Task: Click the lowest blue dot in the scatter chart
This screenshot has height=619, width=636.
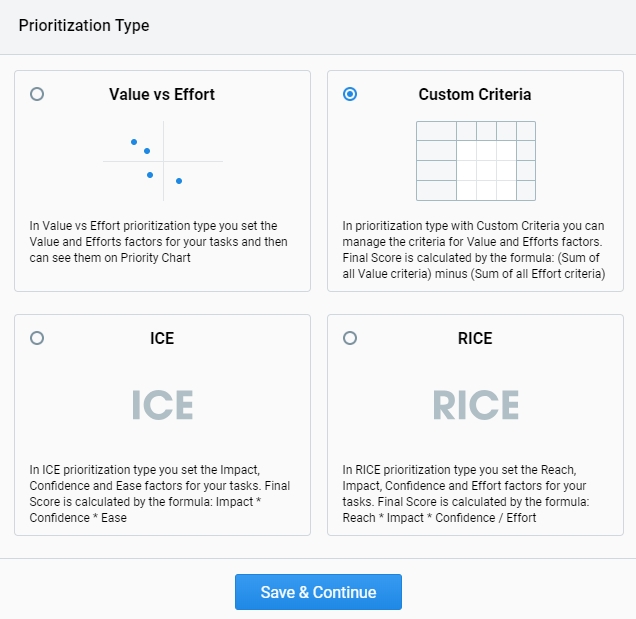Action: click(x=179, y=181)
